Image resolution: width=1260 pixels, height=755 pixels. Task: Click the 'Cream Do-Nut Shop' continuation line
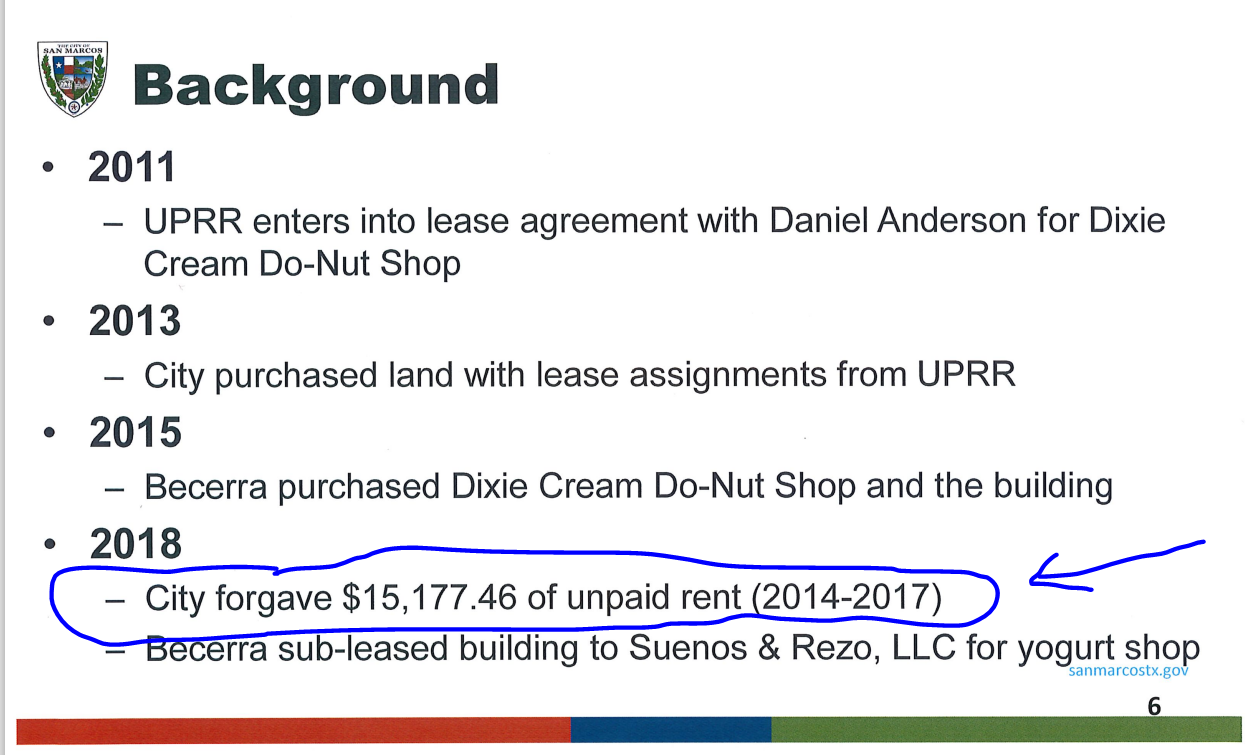click(302, 263)
